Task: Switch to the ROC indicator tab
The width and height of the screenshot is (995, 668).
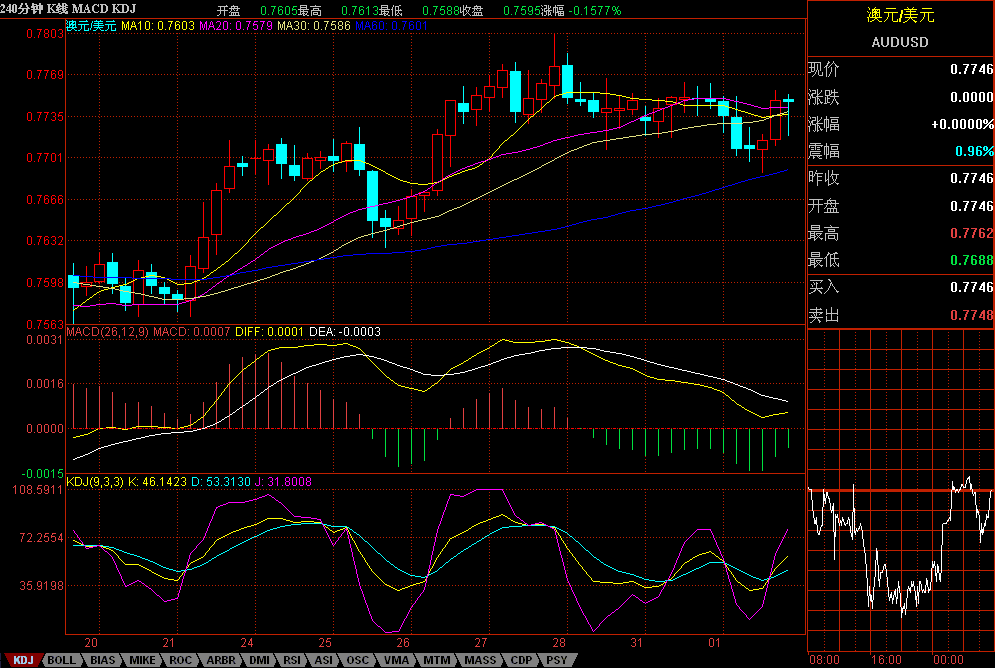Action: (x=180, y=660)
